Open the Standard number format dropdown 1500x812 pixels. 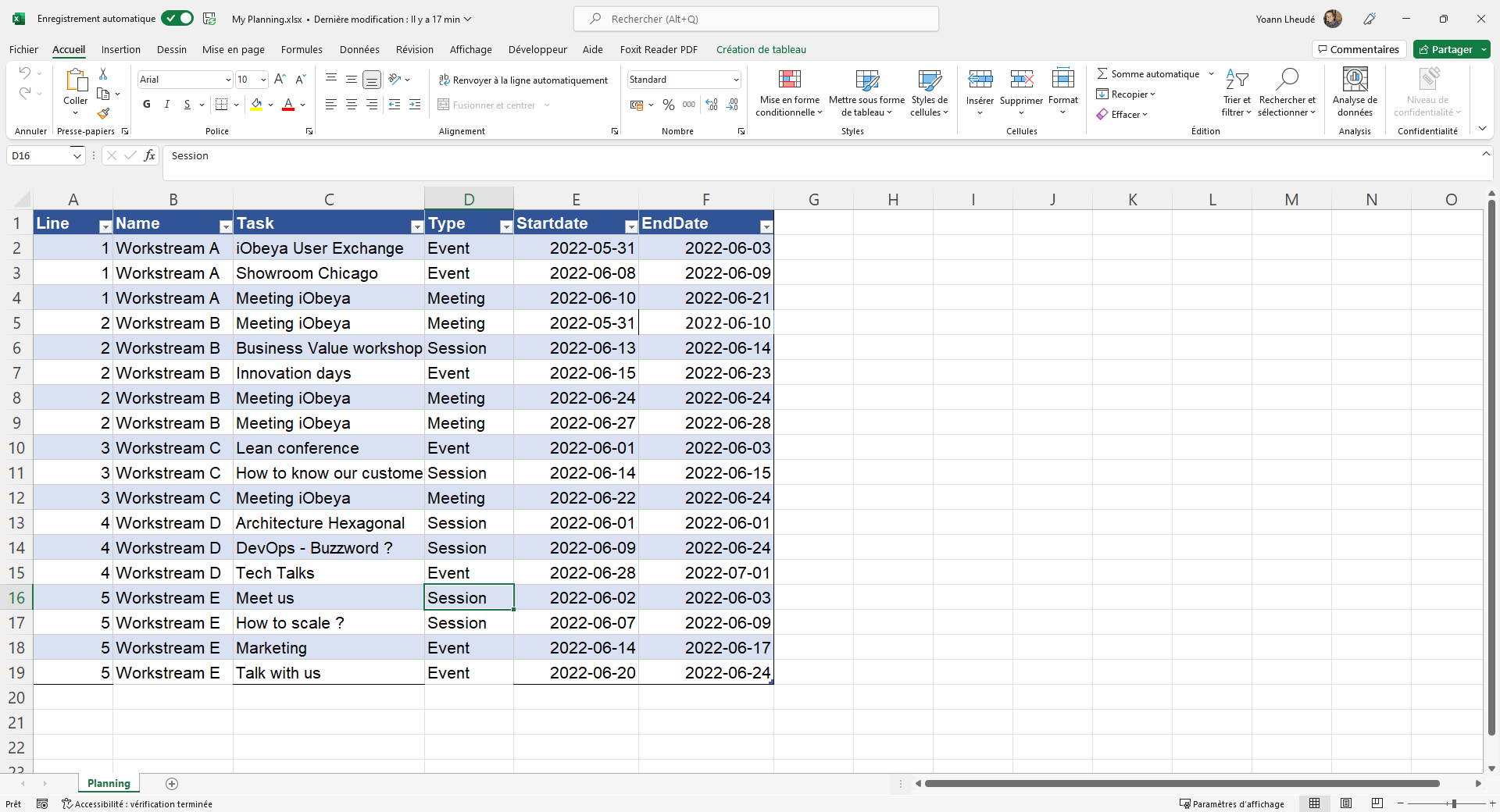(734, 79)
